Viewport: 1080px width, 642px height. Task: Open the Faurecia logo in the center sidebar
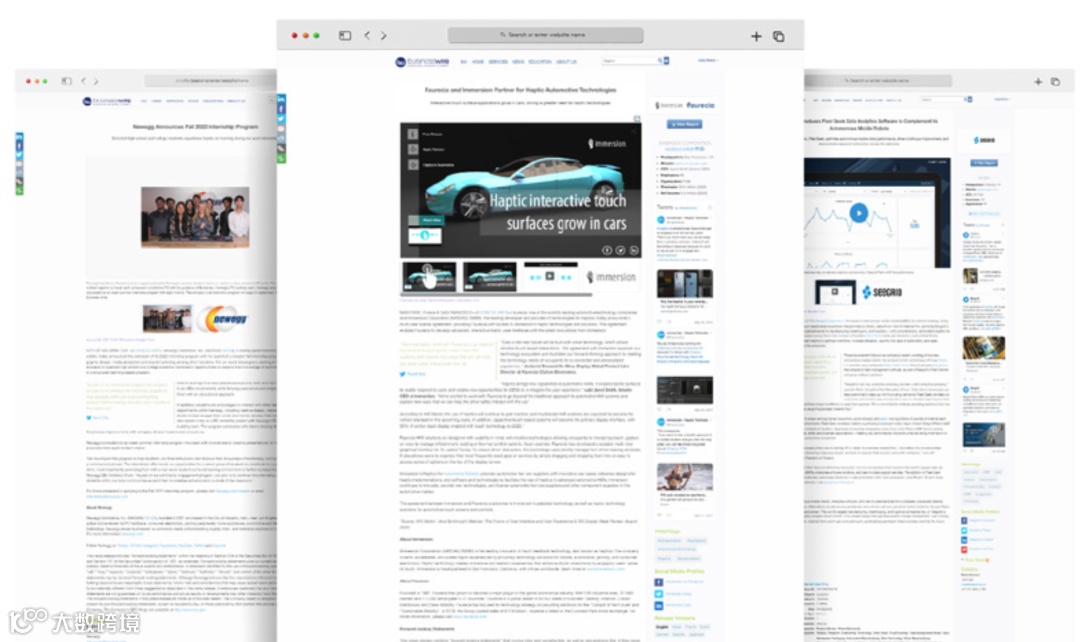coord(701,105)
